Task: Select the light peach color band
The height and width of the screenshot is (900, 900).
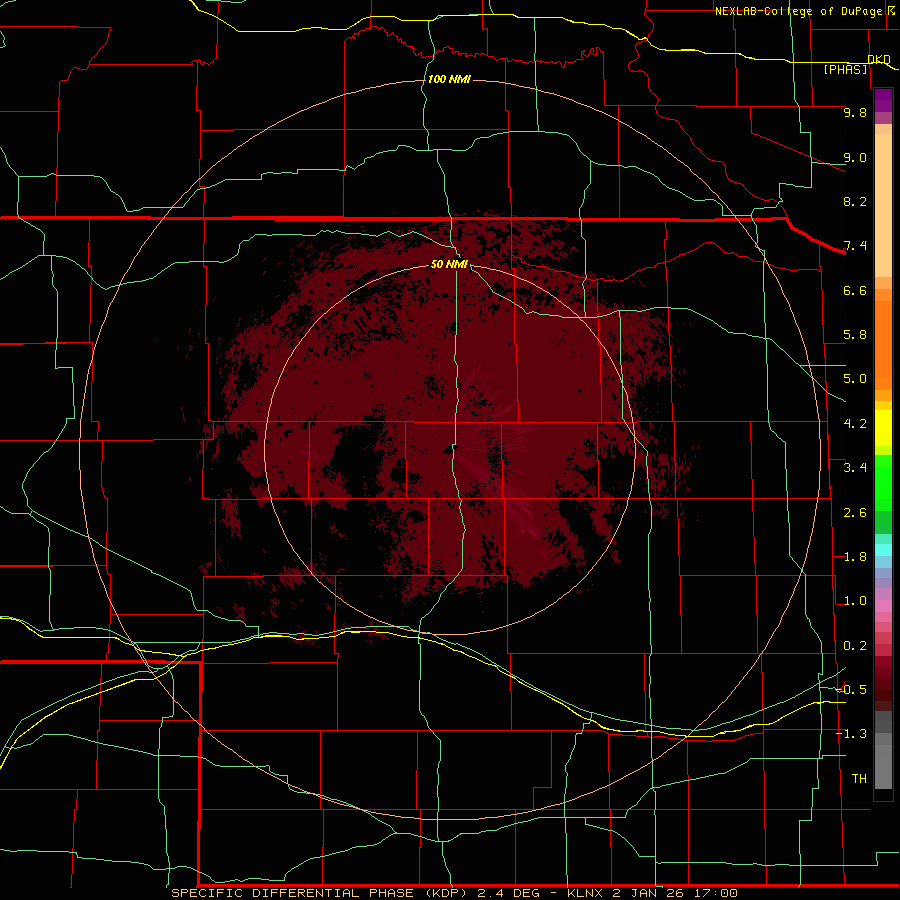Action: coord(883,205)
